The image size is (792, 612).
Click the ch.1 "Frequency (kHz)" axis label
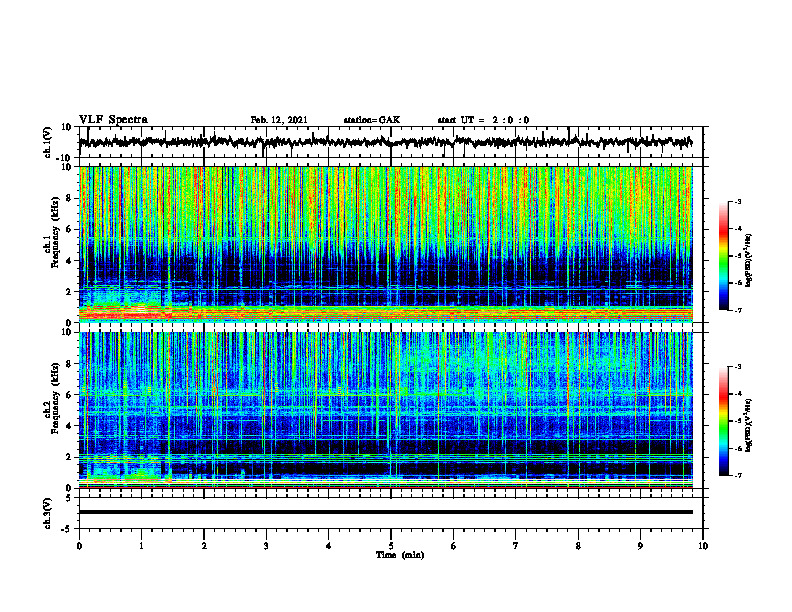click(55, 232)
